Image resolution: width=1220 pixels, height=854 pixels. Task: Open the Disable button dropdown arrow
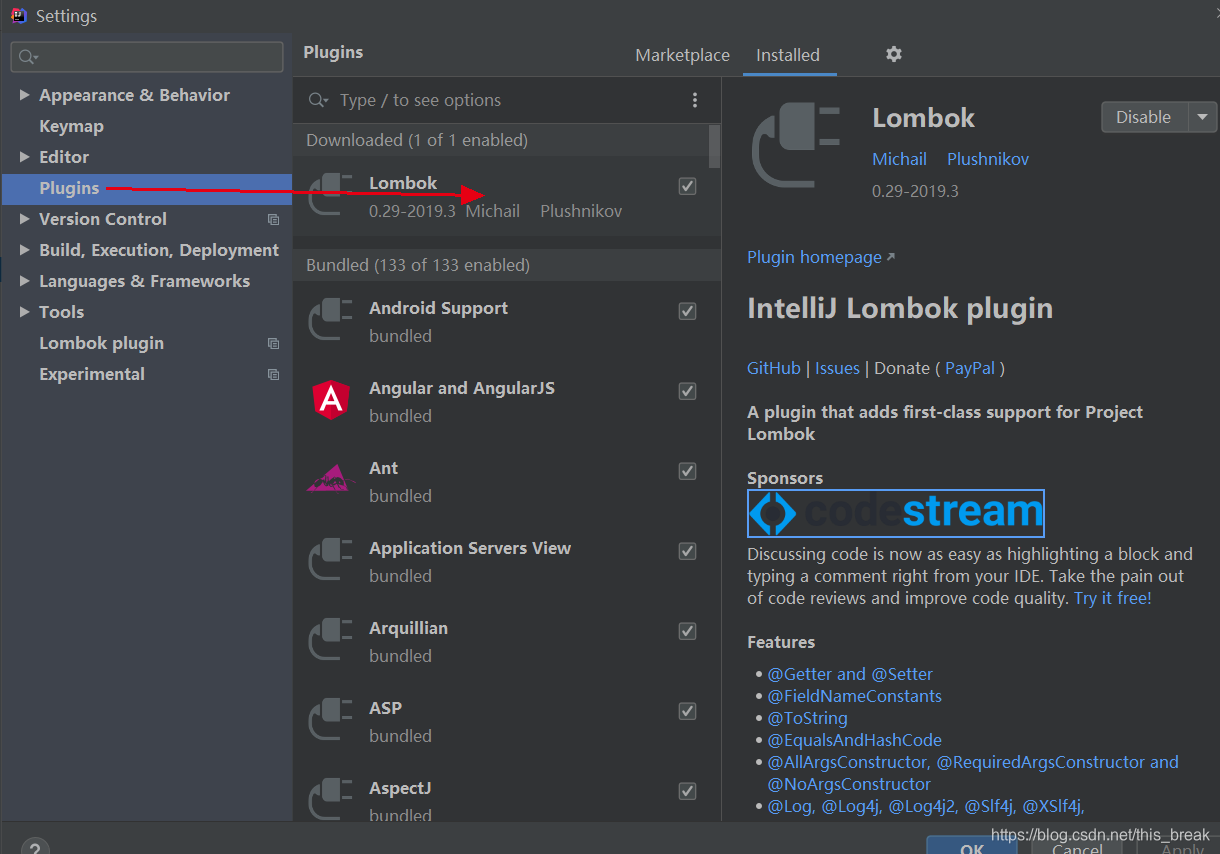click(x=1202, y=117)
